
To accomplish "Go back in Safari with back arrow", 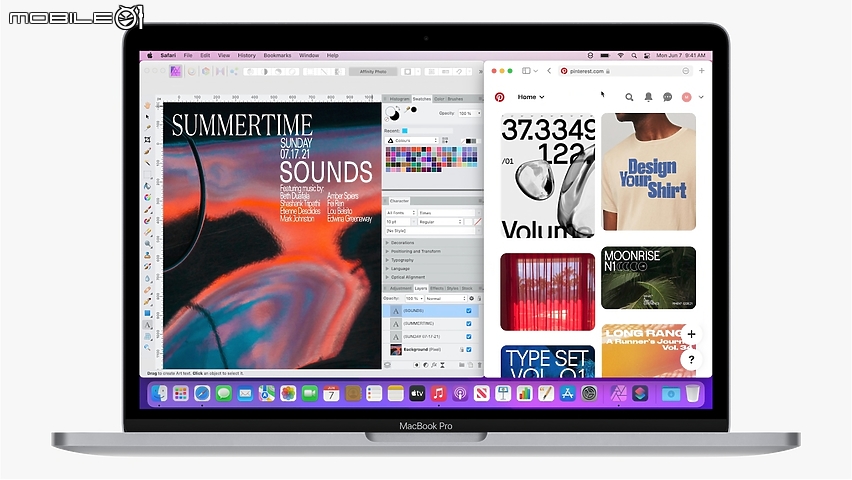I will click(549, 71).
